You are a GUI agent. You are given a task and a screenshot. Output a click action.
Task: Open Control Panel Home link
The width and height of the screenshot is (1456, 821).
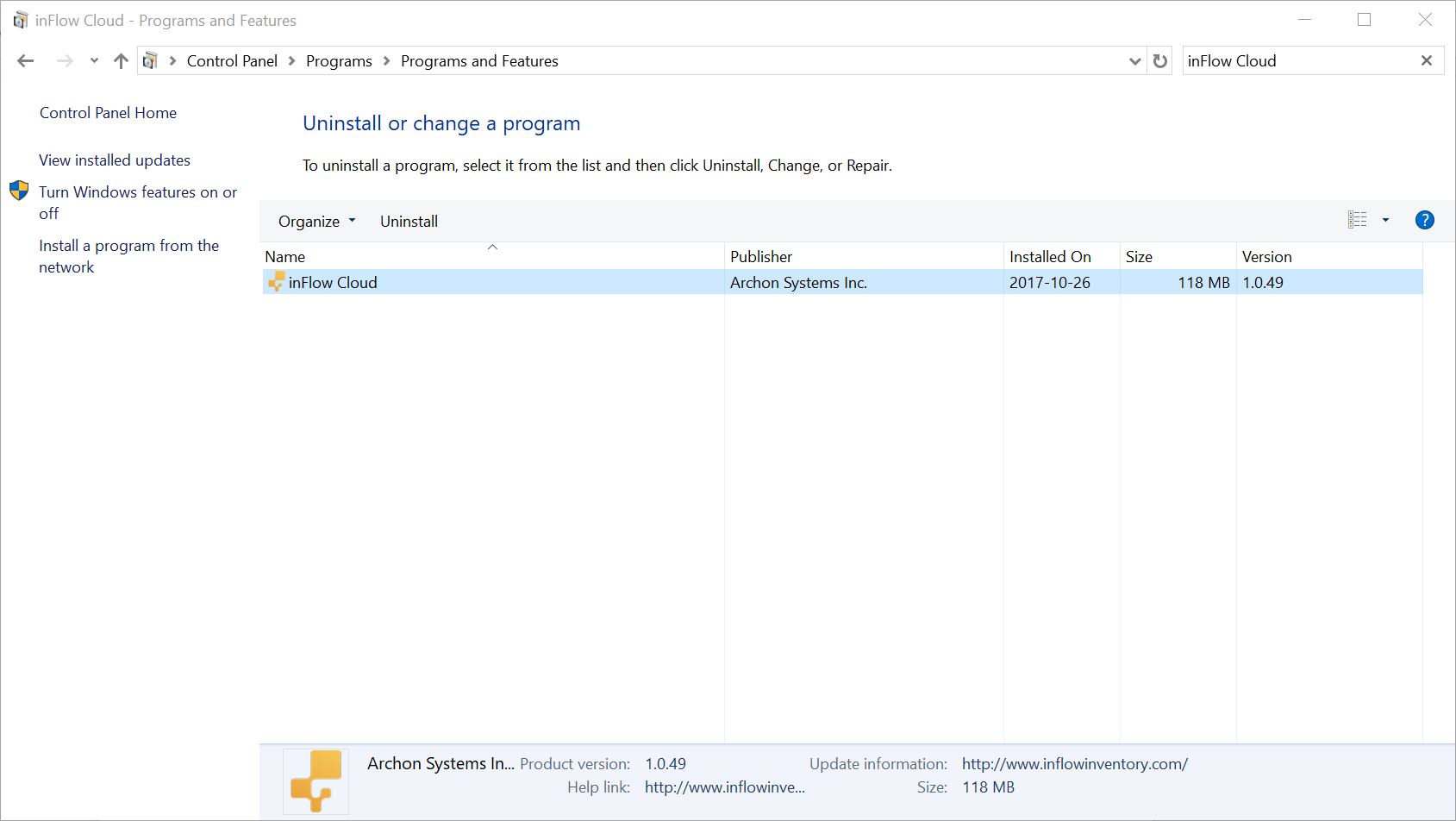tap(108, 113)
